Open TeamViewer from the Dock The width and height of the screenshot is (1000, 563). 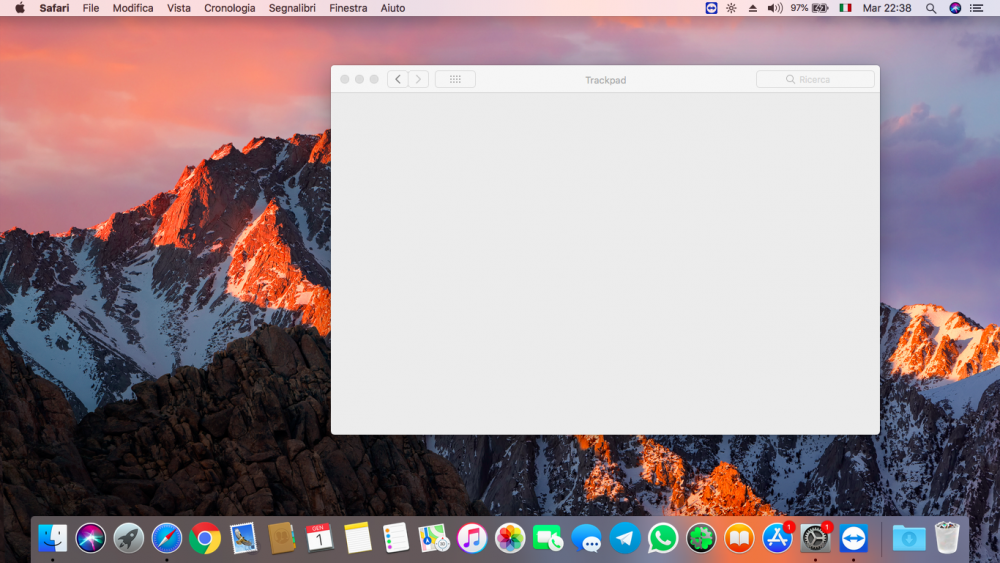click(x=853, y=539)
